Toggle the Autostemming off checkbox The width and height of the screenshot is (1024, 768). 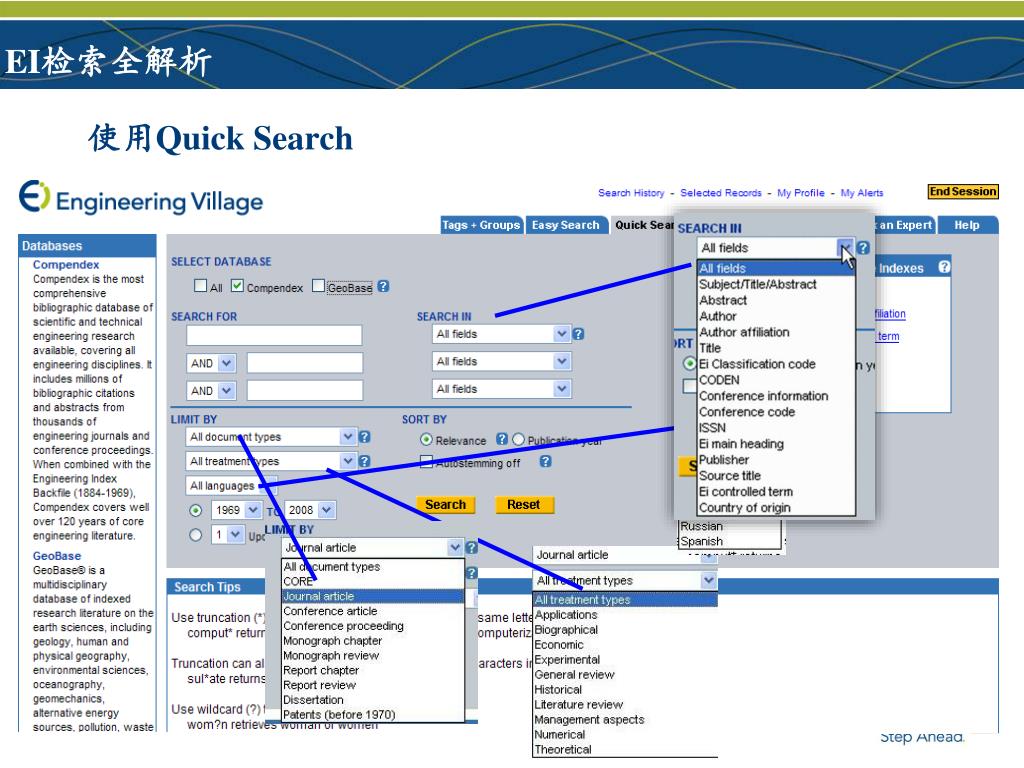(x=426, y=462)
